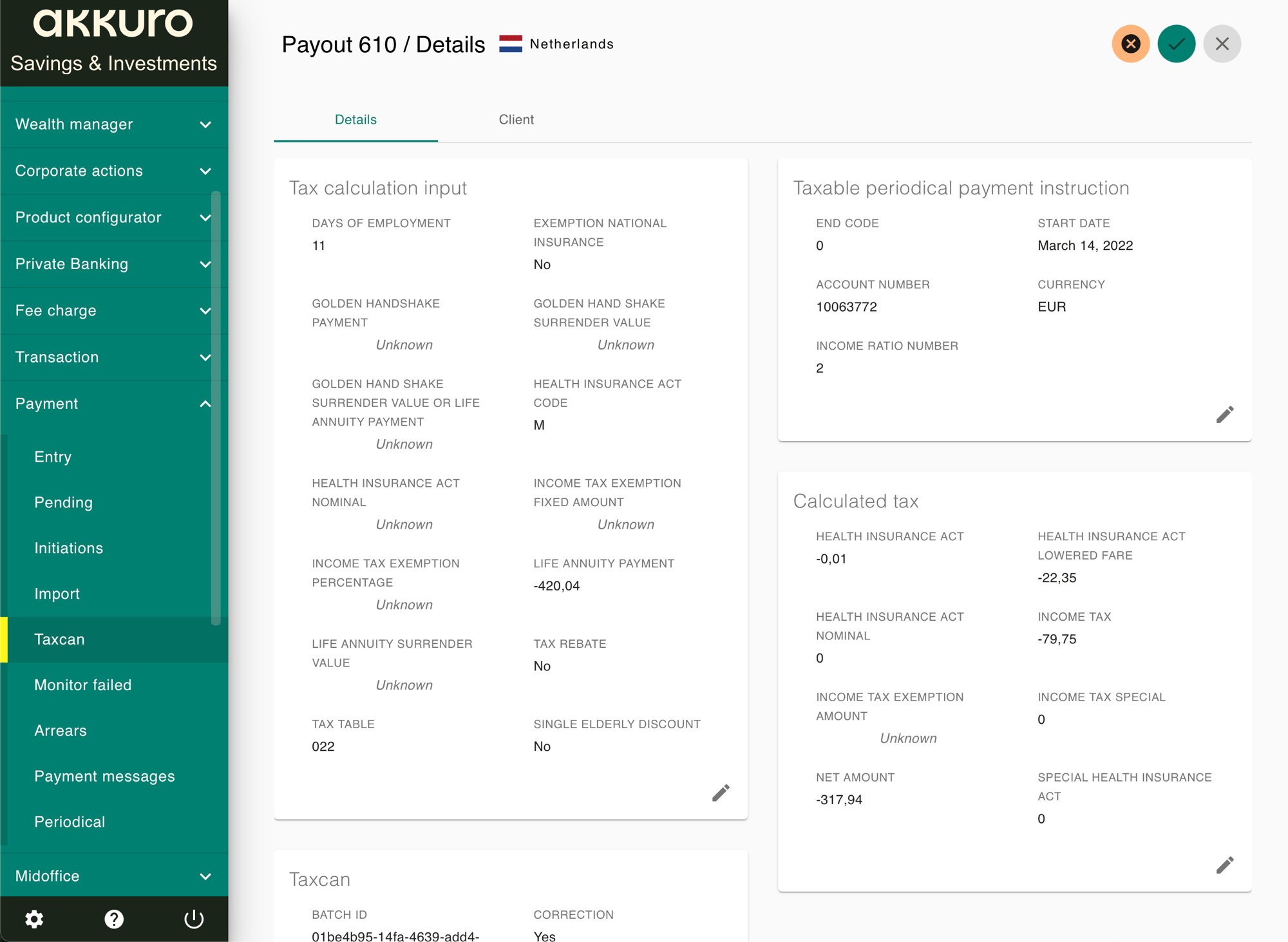Edit the Tax calculation input card
This screenshot has height=942, width=1288.
[721, 793]
